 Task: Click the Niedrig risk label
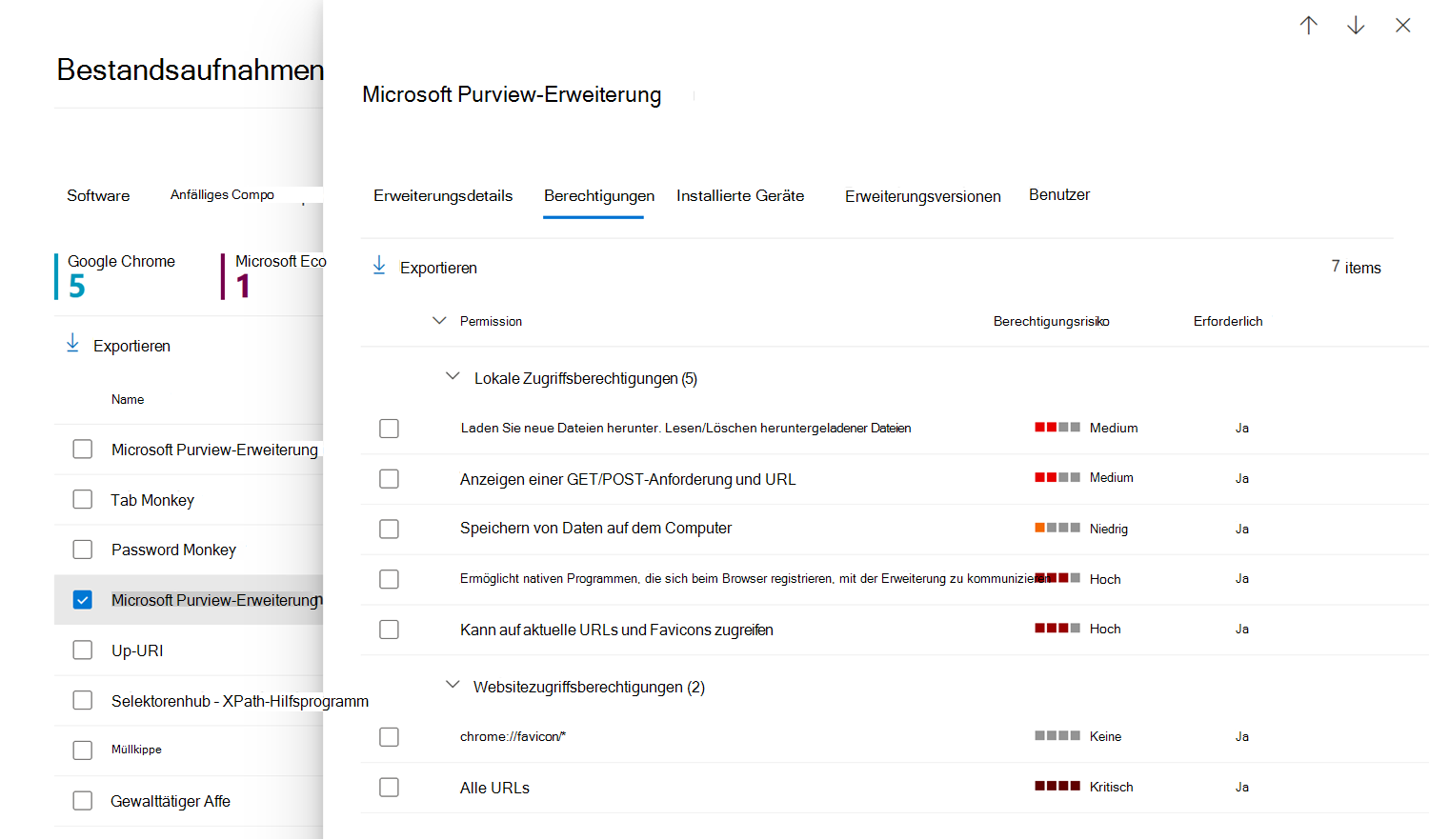[1109, 530]
